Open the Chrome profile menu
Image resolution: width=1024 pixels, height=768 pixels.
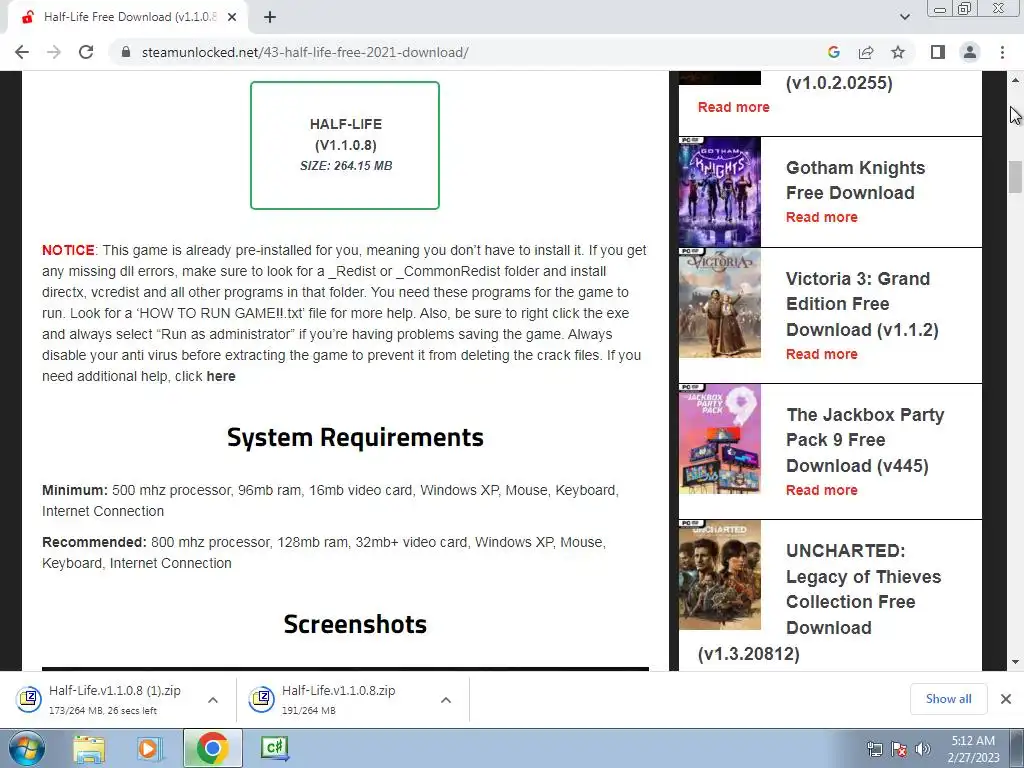[970, 52]
